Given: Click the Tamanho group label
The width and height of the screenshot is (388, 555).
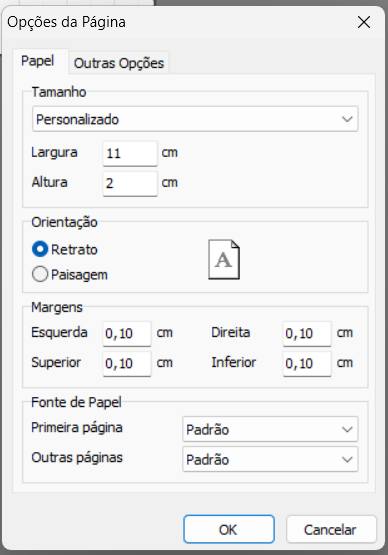Looking at the screenshot, I should click(x=59, y=92).
